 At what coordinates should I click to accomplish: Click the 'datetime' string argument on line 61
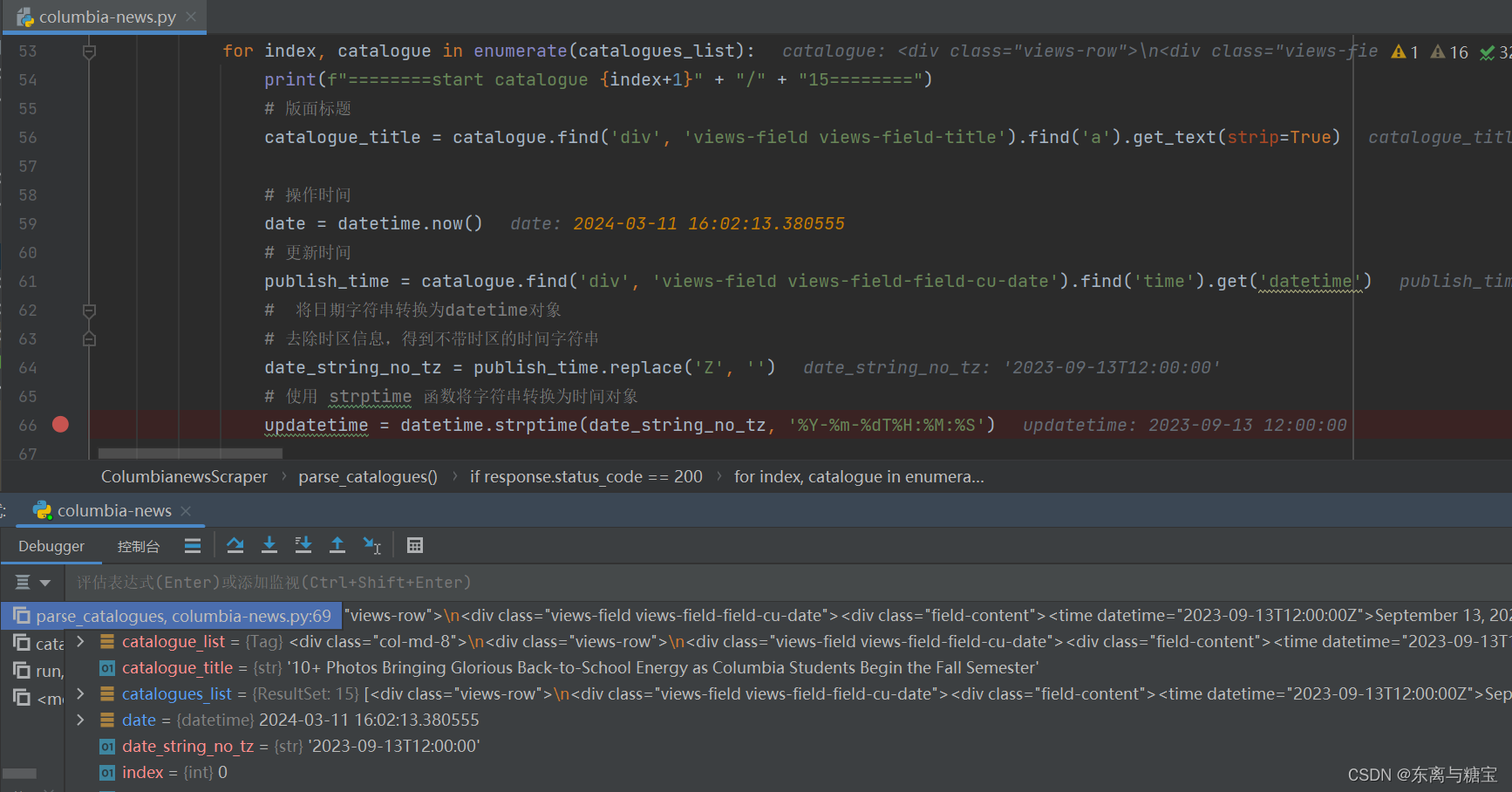click(1311, 282)
